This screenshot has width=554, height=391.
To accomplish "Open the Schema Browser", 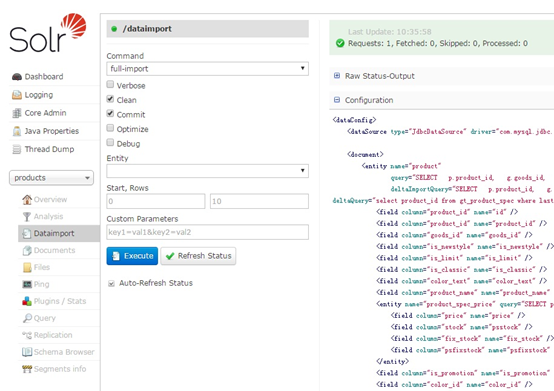I will click(64, 352).
